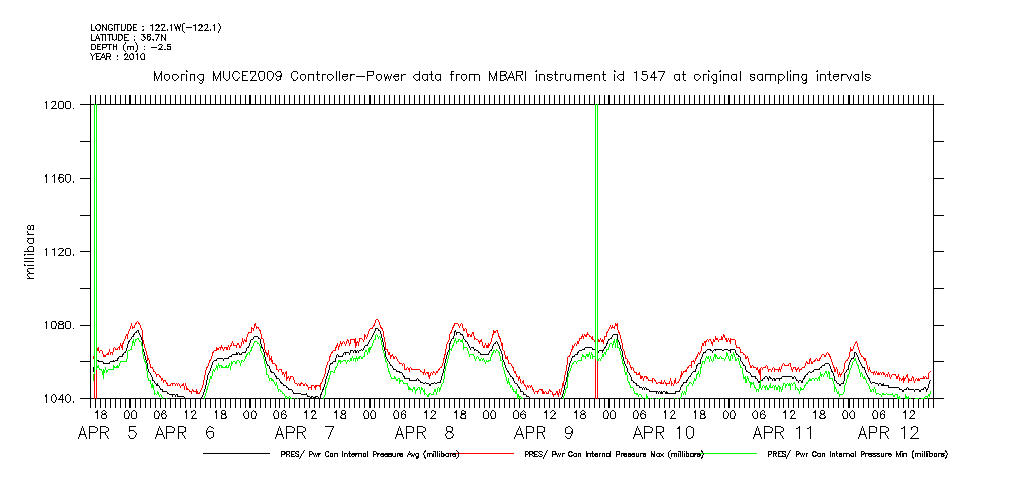Click the YEAR : 2010 header line
This screenshot has height=504, width=1009.
tap(118, 57)
